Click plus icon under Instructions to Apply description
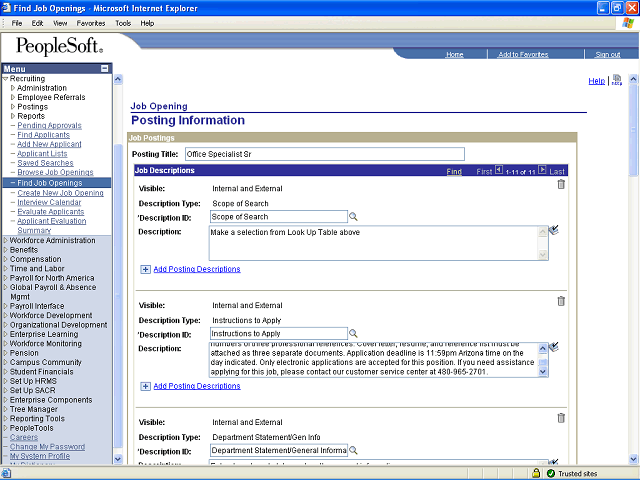This screenshot has width=640, height=480. pos(145,386)
